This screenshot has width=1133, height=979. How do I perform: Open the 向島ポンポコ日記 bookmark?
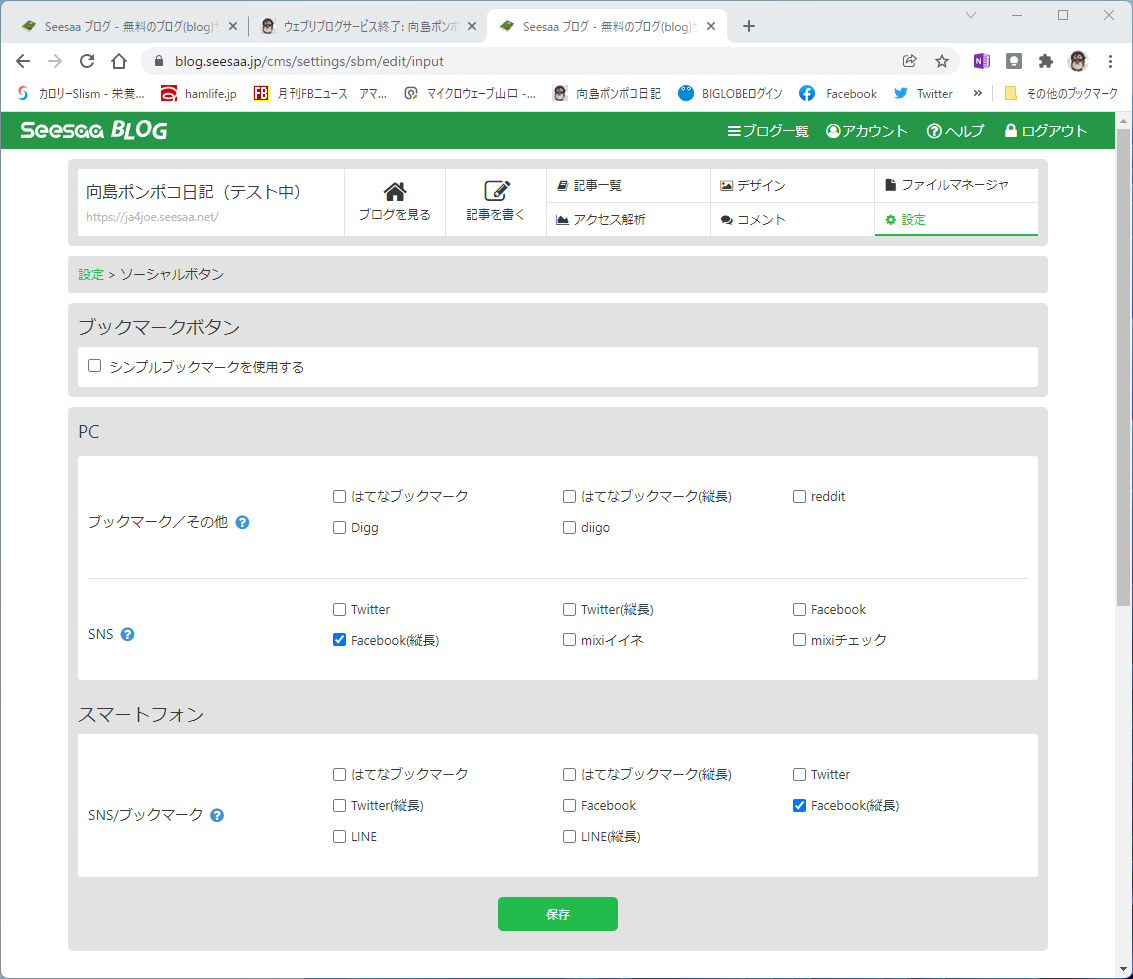tap(607, 93)
